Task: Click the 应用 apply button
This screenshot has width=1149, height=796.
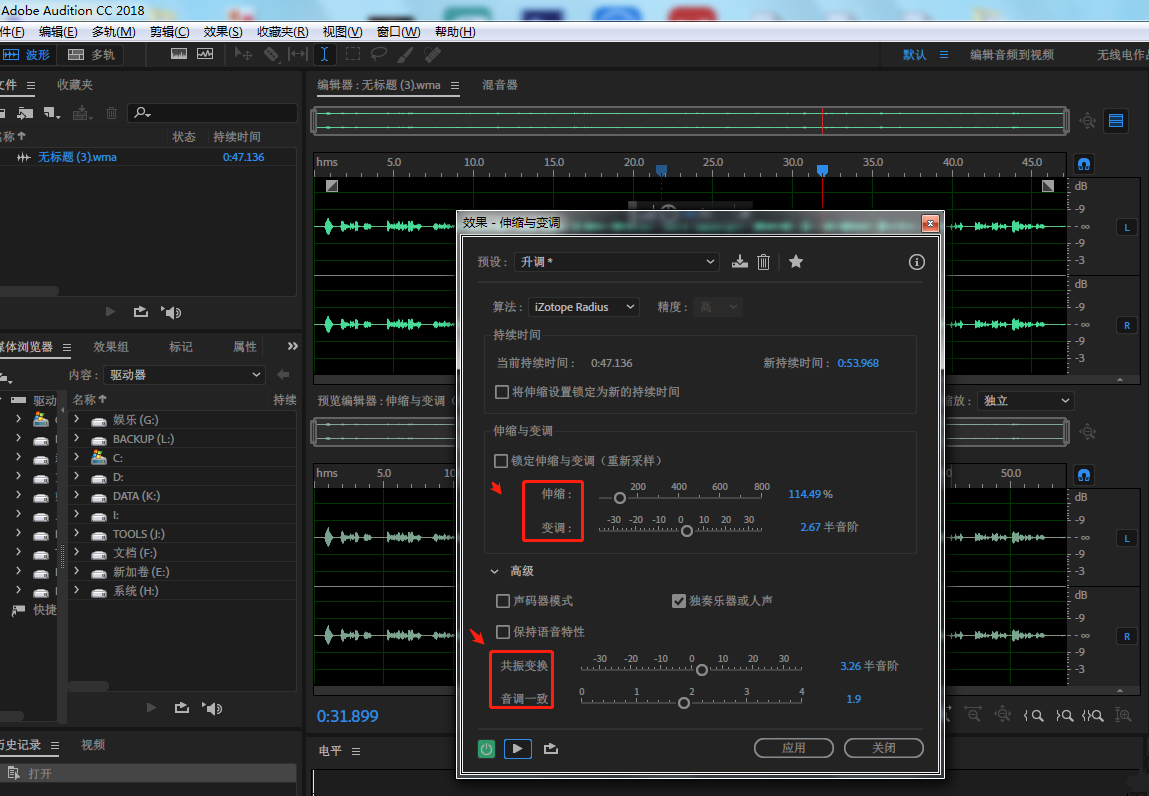Action: pyautogui.click(x=794, y=748)
